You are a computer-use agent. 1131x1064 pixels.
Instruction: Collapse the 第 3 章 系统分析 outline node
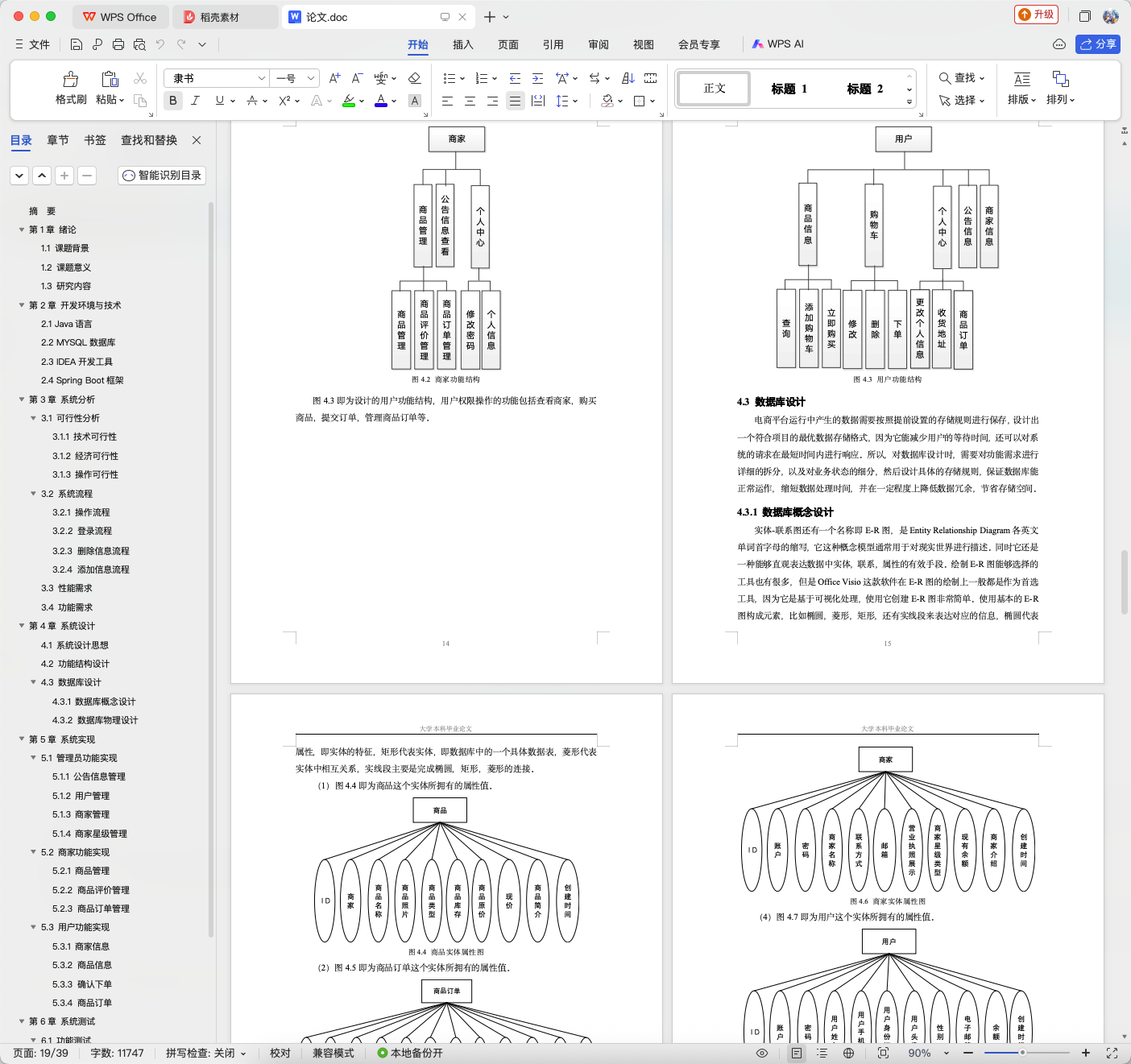[x=22, y=400]
